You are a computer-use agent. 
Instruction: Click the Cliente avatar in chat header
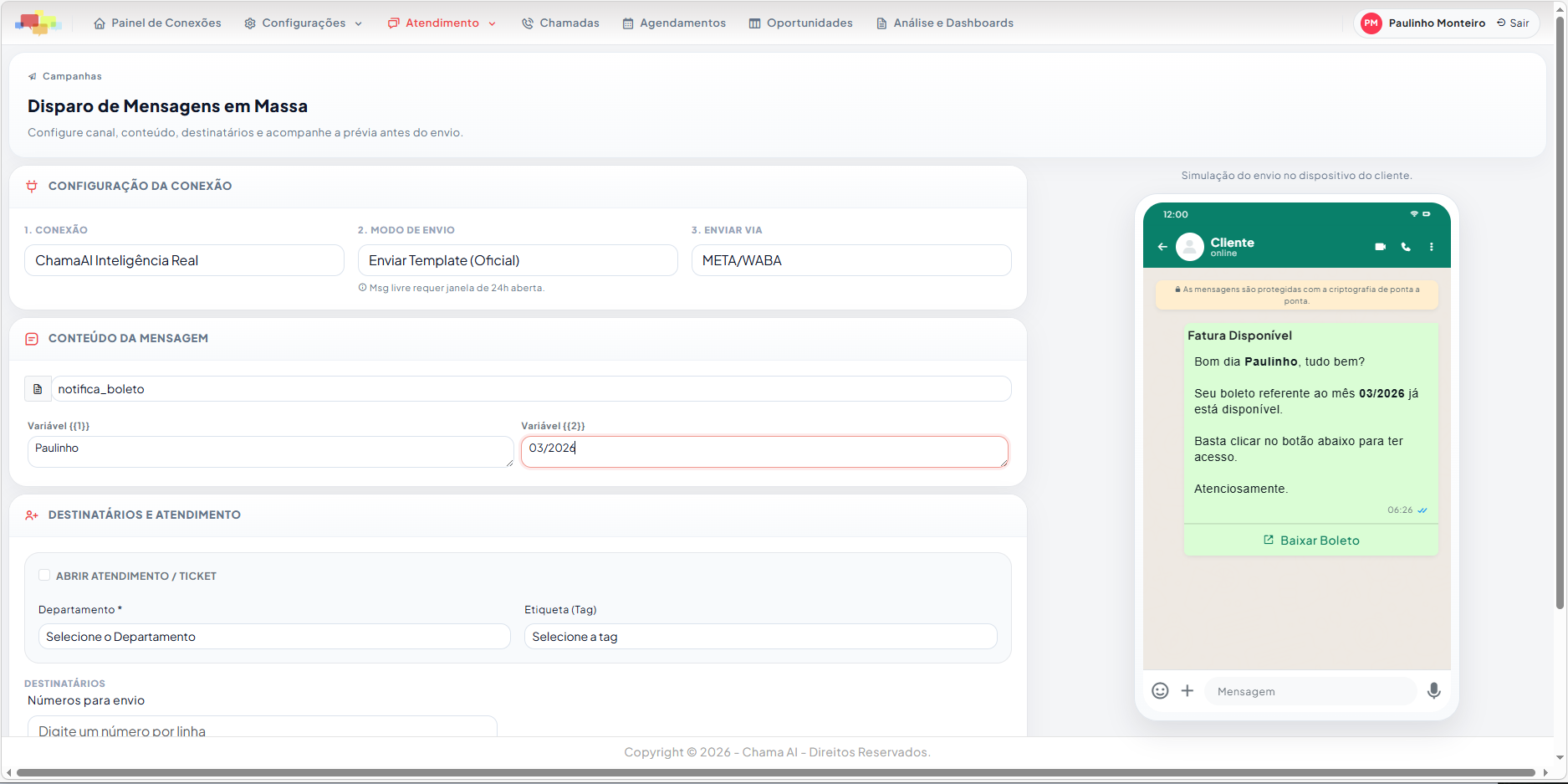point(1190,247)
